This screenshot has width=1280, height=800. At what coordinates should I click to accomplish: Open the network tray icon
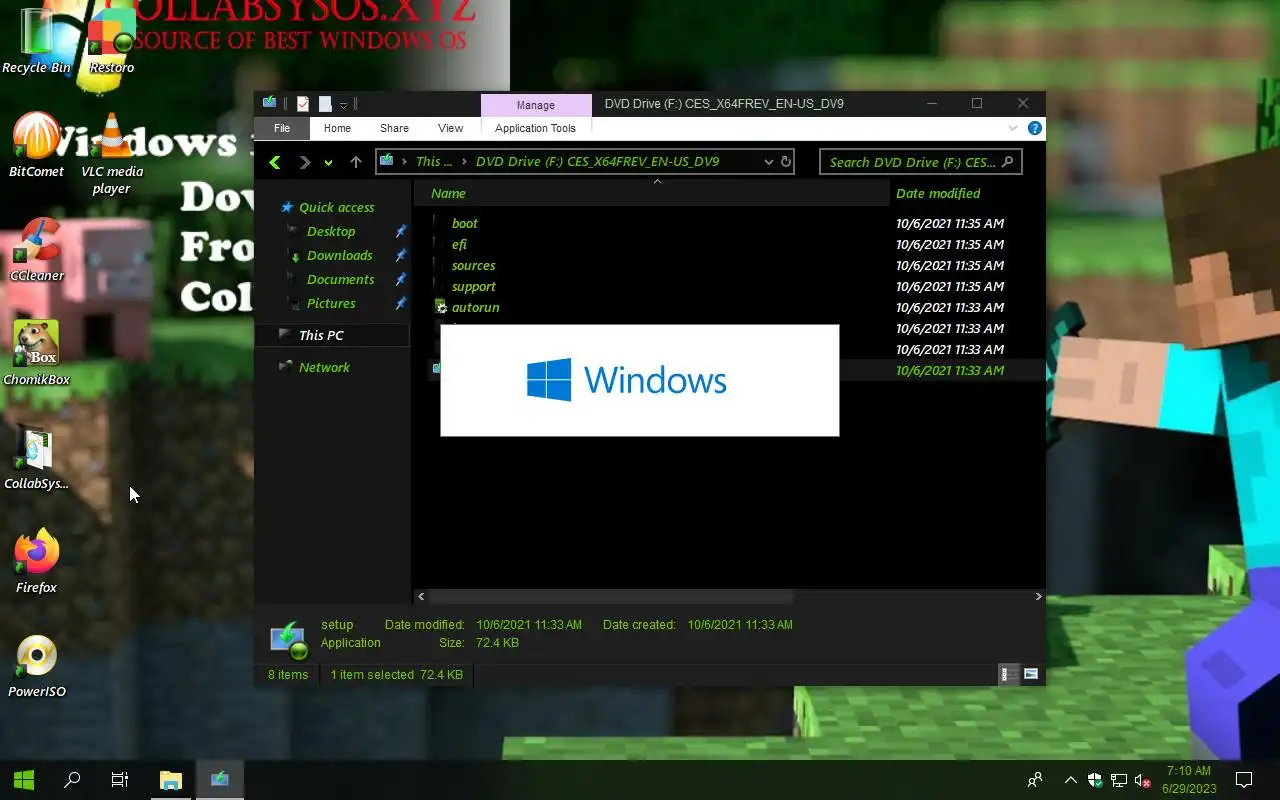pos(1119,780)
